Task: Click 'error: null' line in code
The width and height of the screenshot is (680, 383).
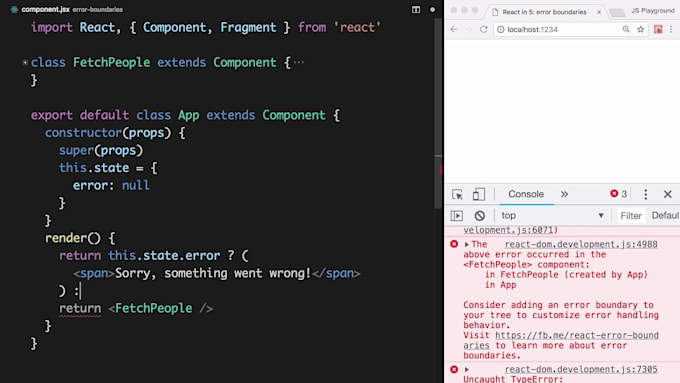Action: (111, 185)
